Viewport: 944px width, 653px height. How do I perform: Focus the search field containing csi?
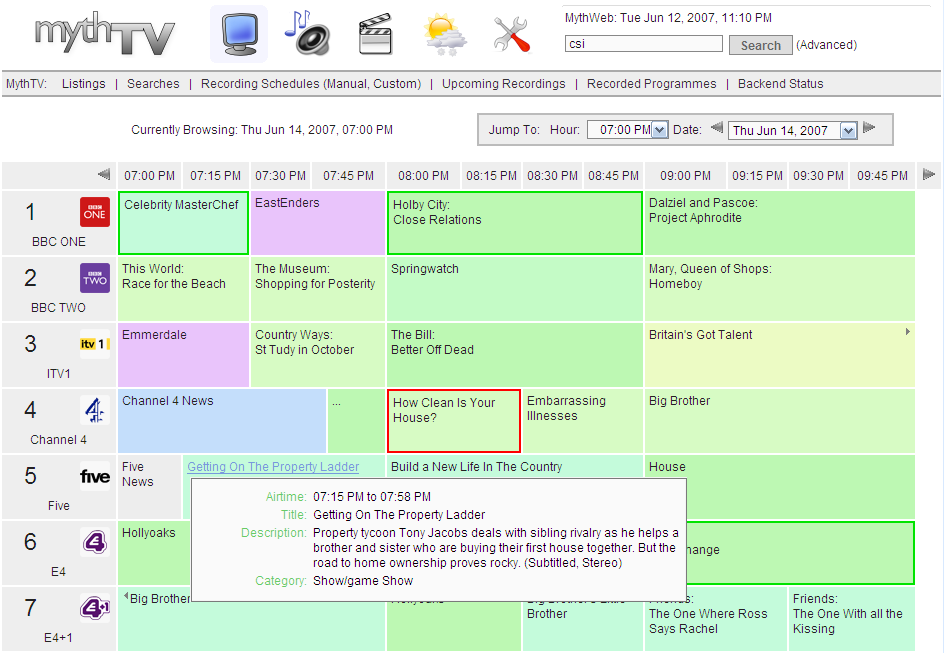pos(644,43)
